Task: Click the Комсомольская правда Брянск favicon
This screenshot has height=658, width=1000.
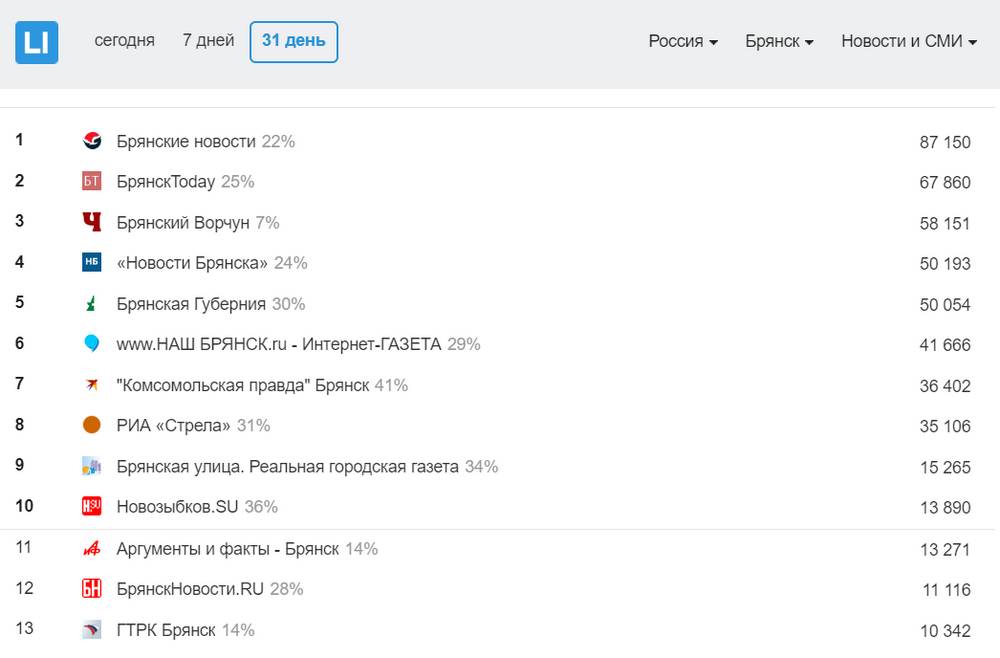Action: pos(92,385)
